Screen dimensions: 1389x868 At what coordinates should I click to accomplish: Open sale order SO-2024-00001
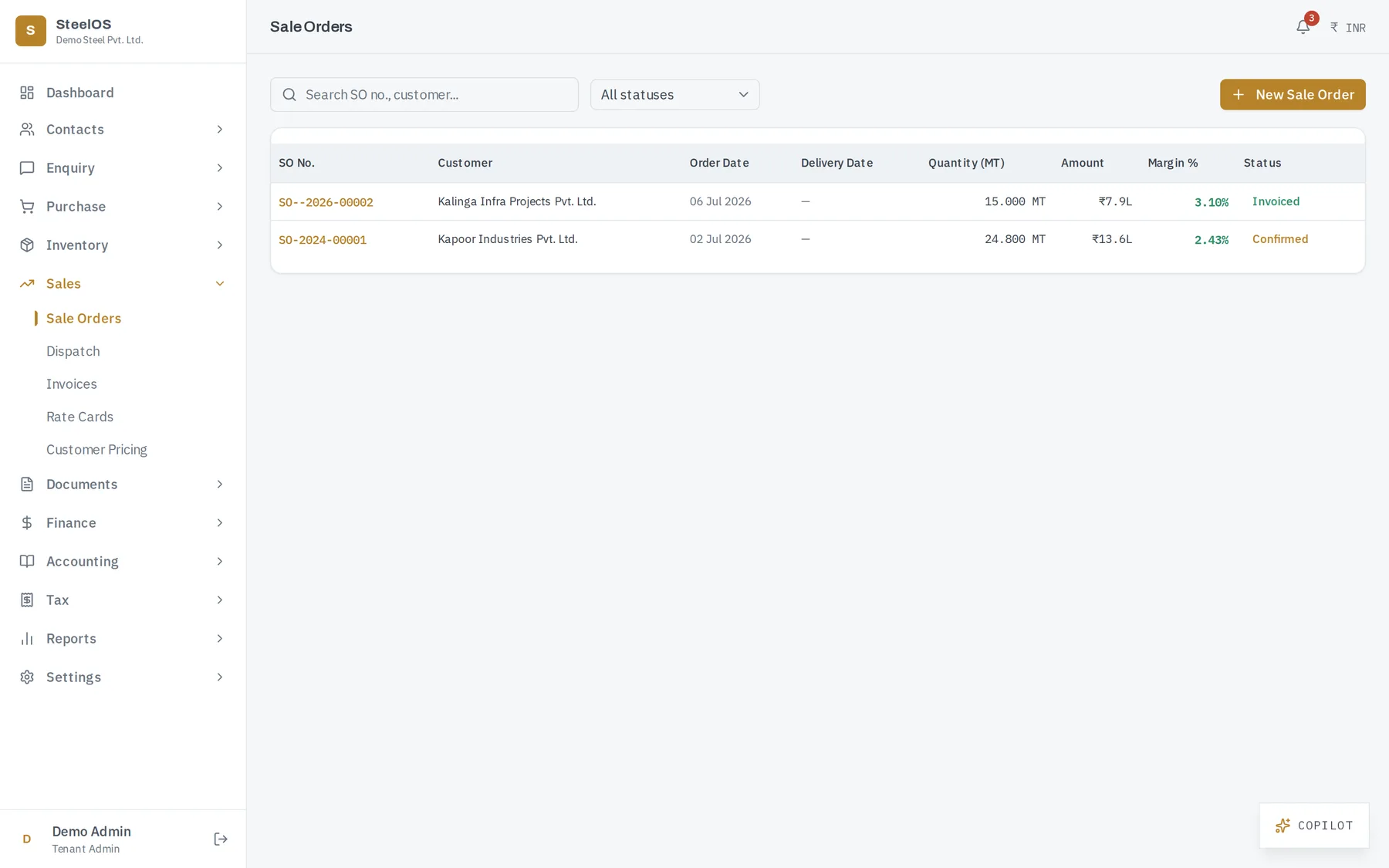tap(323, 240)
